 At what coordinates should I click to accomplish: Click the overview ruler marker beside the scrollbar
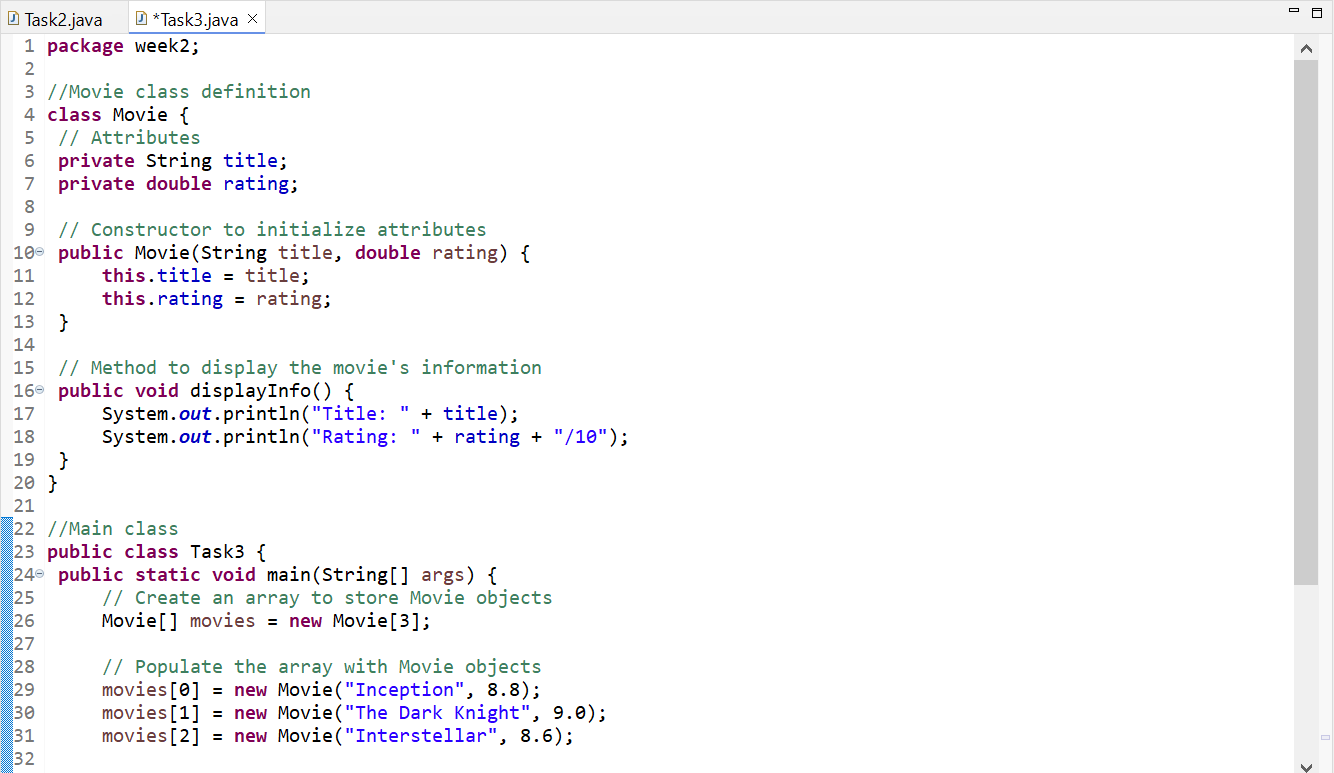(x=1325, y=737)
